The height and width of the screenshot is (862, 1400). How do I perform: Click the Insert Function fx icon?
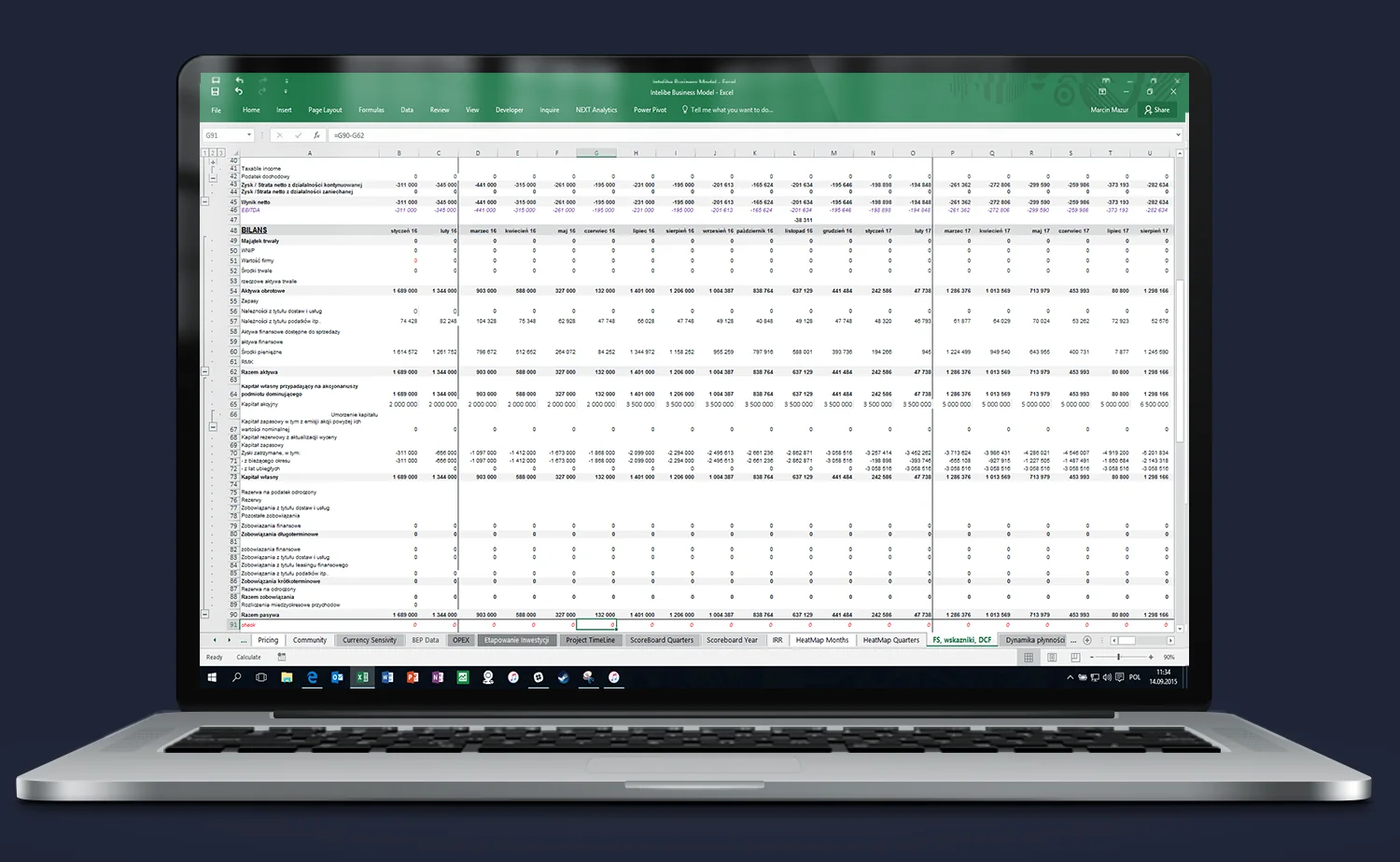[316, 135]
